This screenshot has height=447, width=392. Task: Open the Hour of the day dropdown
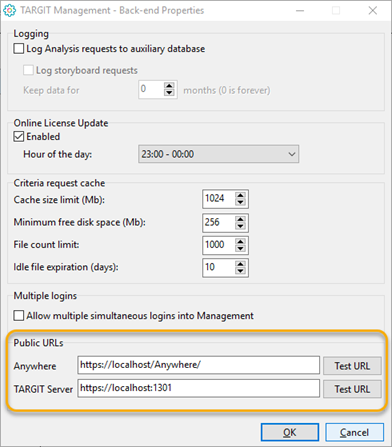(x=219, y=154)
